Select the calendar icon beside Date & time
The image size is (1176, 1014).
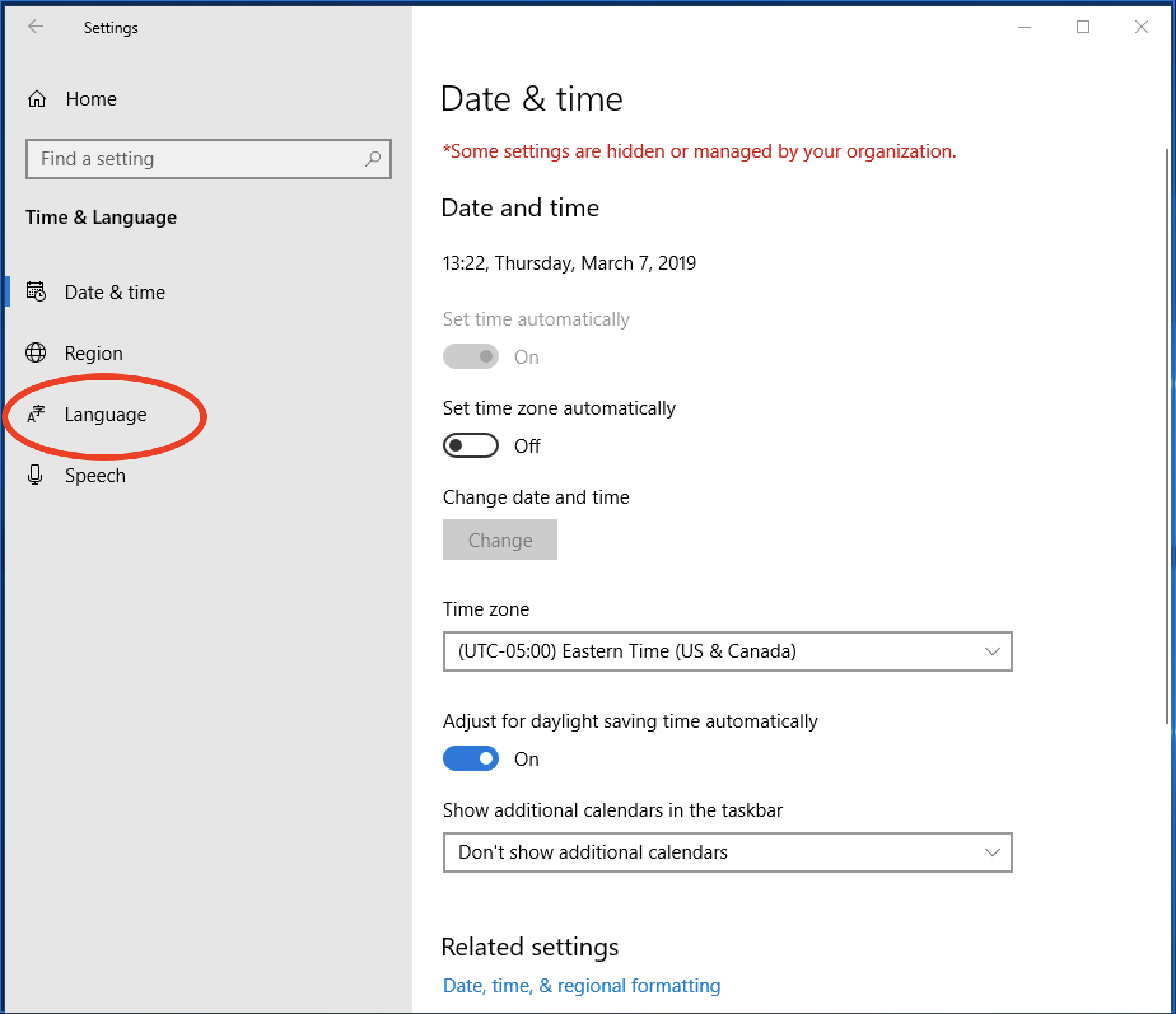click(36, 292)
